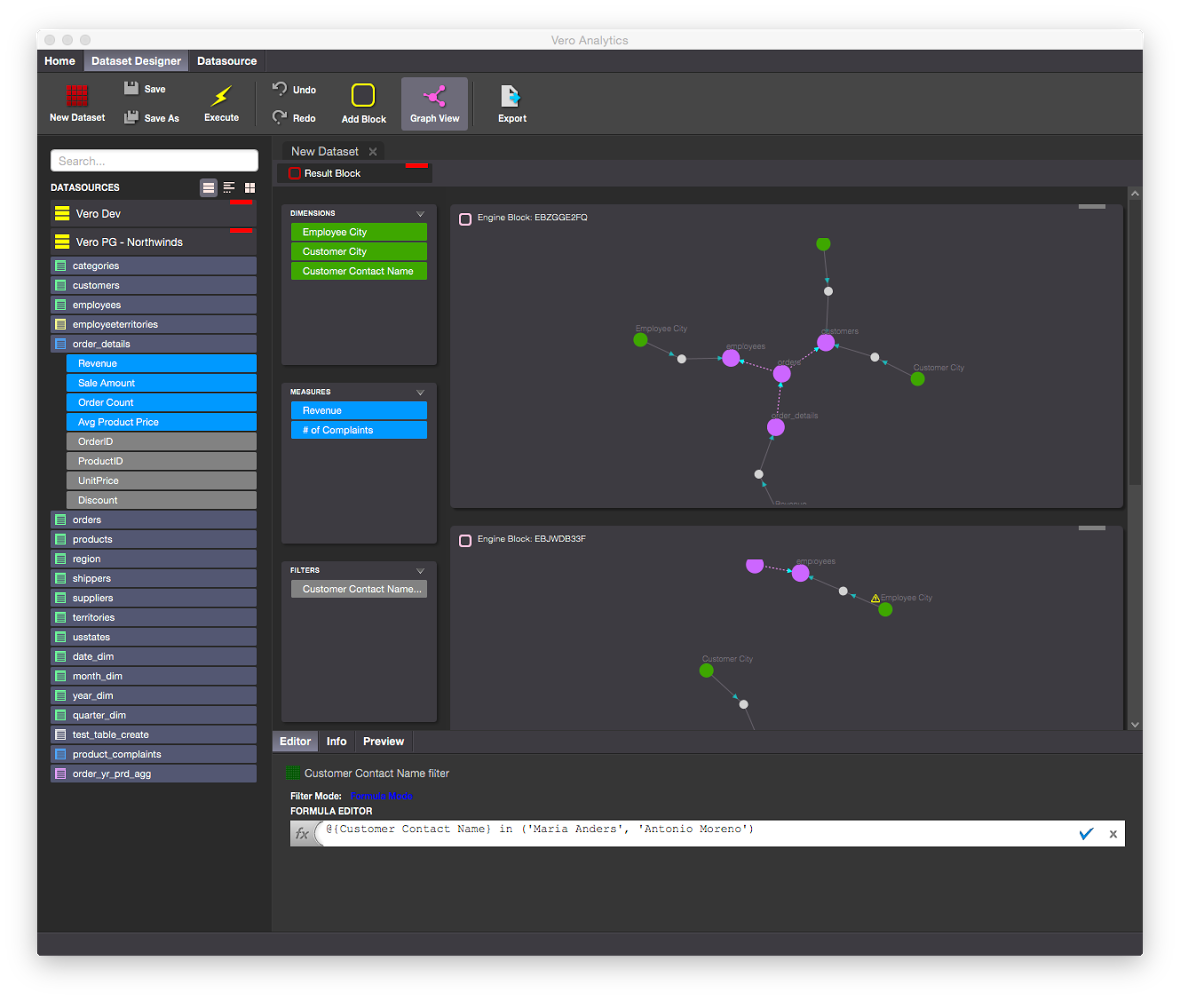1180x1000 pixels.
Task: Select the Customer City green node in top graph
Action: [x=917, y=379]
